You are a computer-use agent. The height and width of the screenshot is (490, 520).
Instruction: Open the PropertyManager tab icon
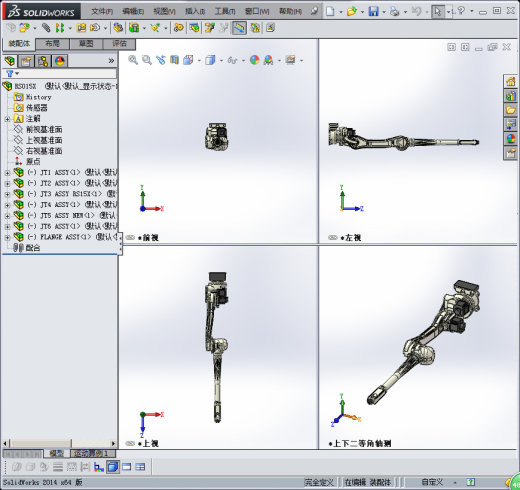(26, 61)
